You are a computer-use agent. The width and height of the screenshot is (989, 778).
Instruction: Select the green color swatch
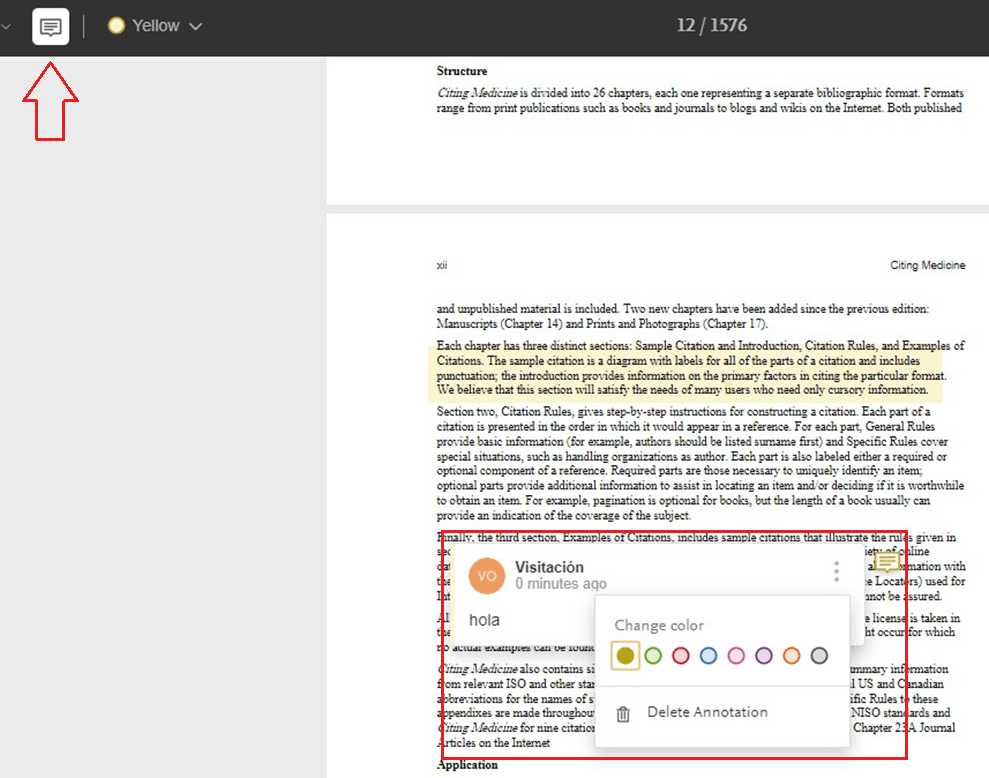653,656
